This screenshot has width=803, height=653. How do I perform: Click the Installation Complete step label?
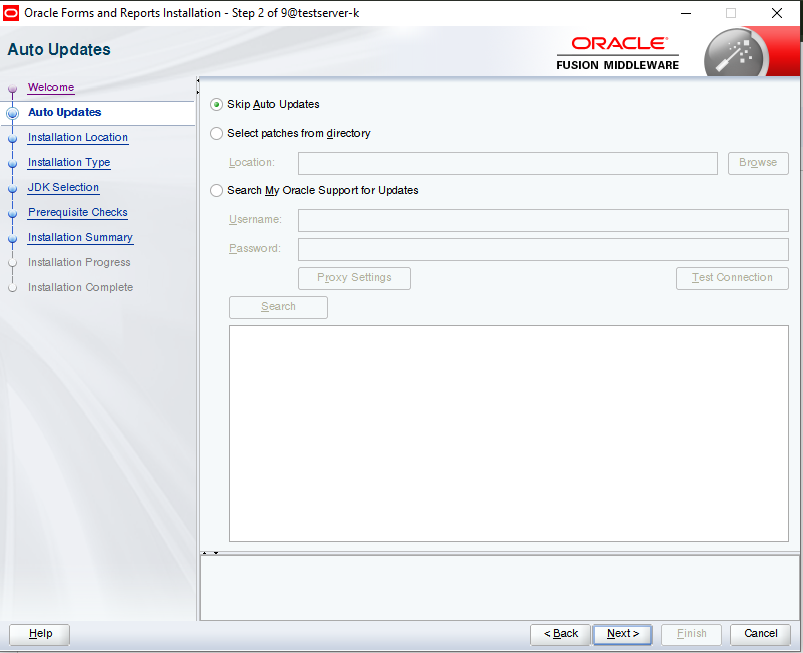pos(80,287)
